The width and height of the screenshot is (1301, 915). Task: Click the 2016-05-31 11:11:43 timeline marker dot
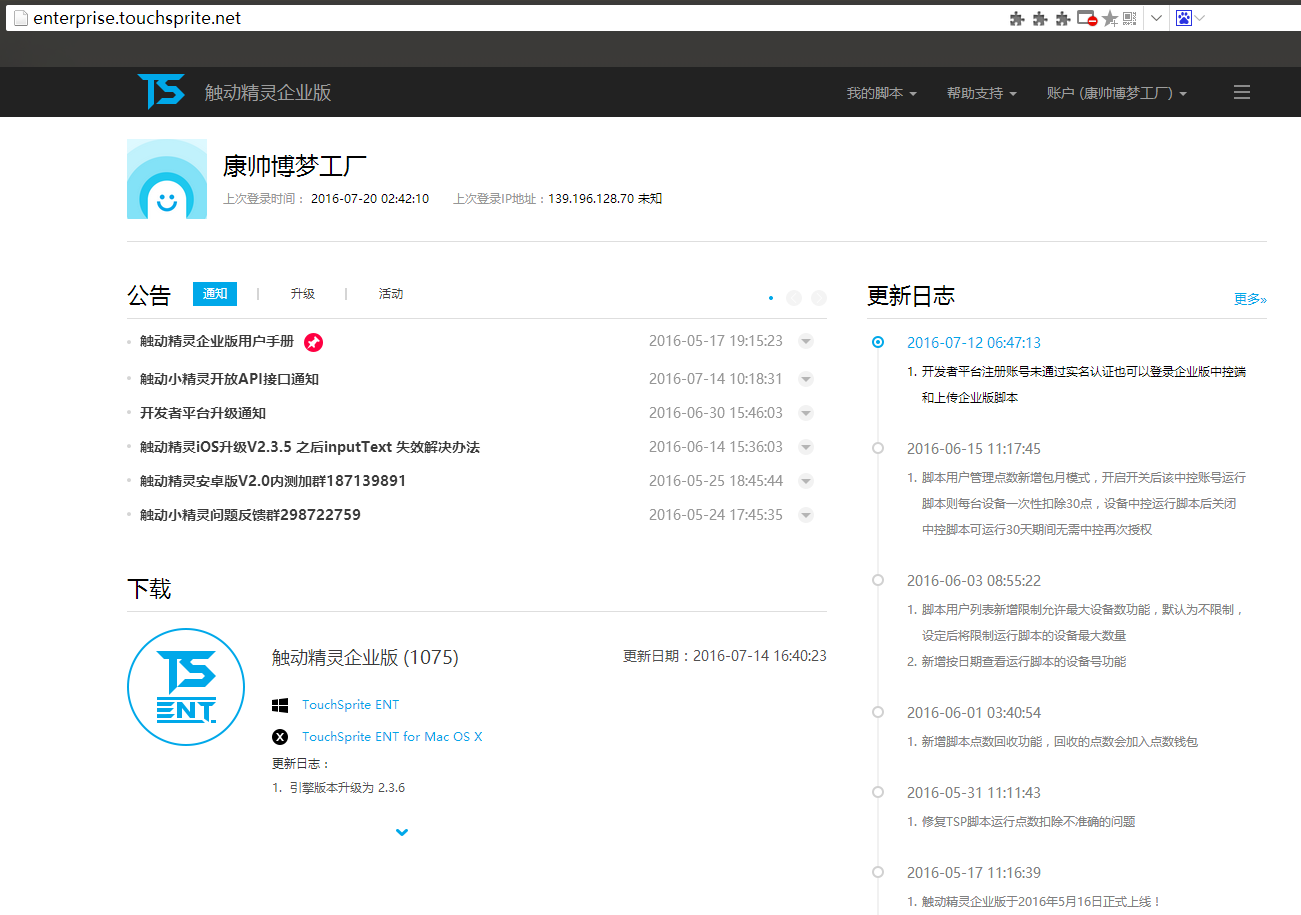pyautogui.click(x=878, y=792)
